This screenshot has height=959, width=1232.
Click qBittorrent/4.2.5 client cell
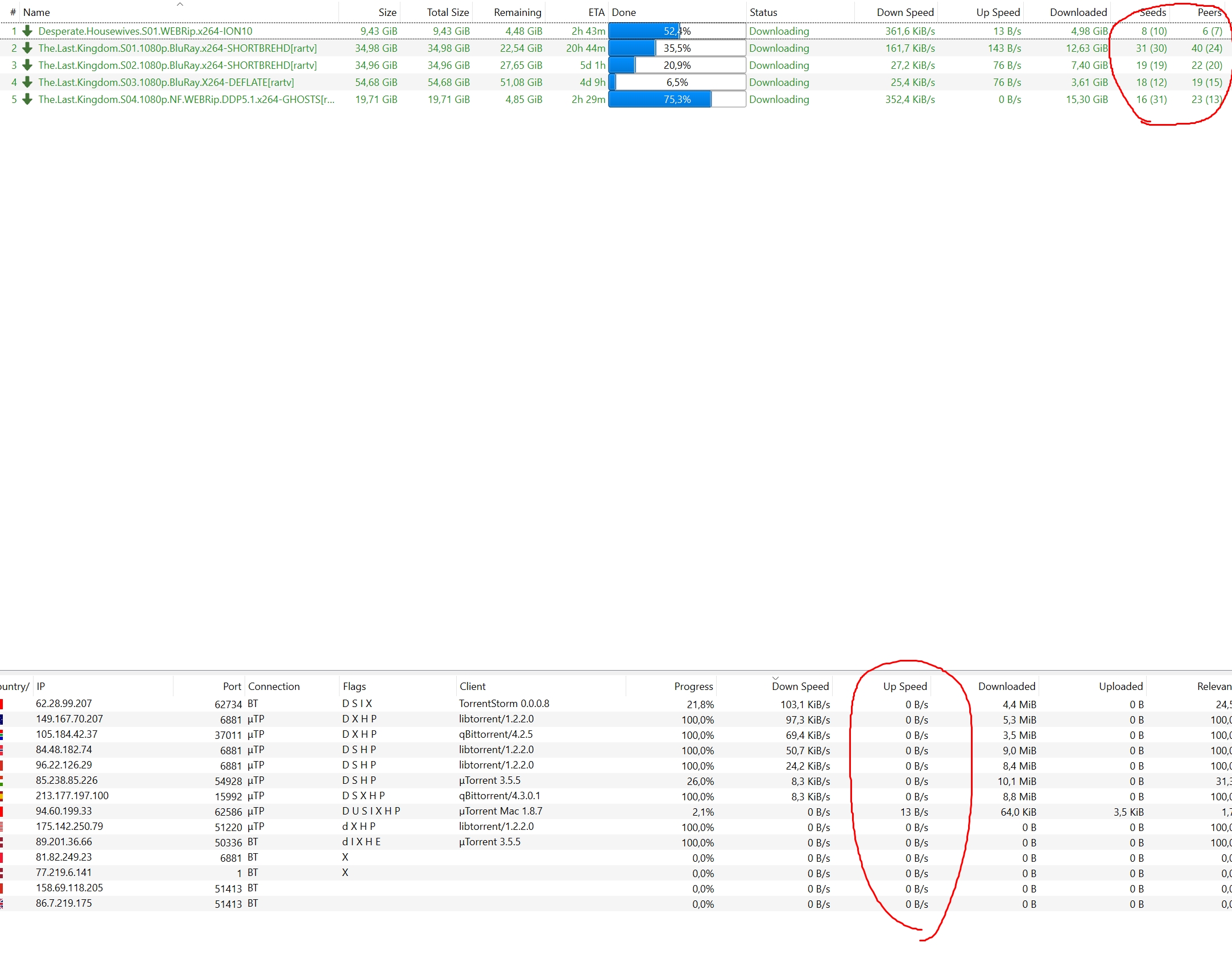pyautogui.click(x=496, y=734)
